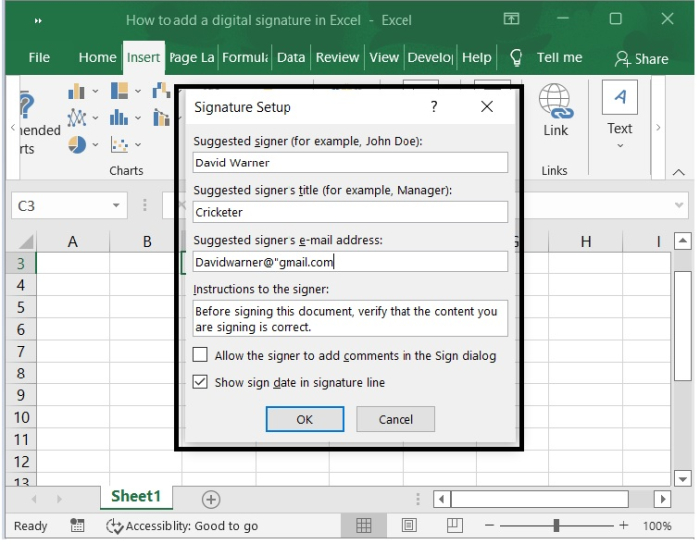Image resolution: width=700 pixels, height=544 pixels.
Task: Insert a statistic histogram chart
Action: (119, 118)
